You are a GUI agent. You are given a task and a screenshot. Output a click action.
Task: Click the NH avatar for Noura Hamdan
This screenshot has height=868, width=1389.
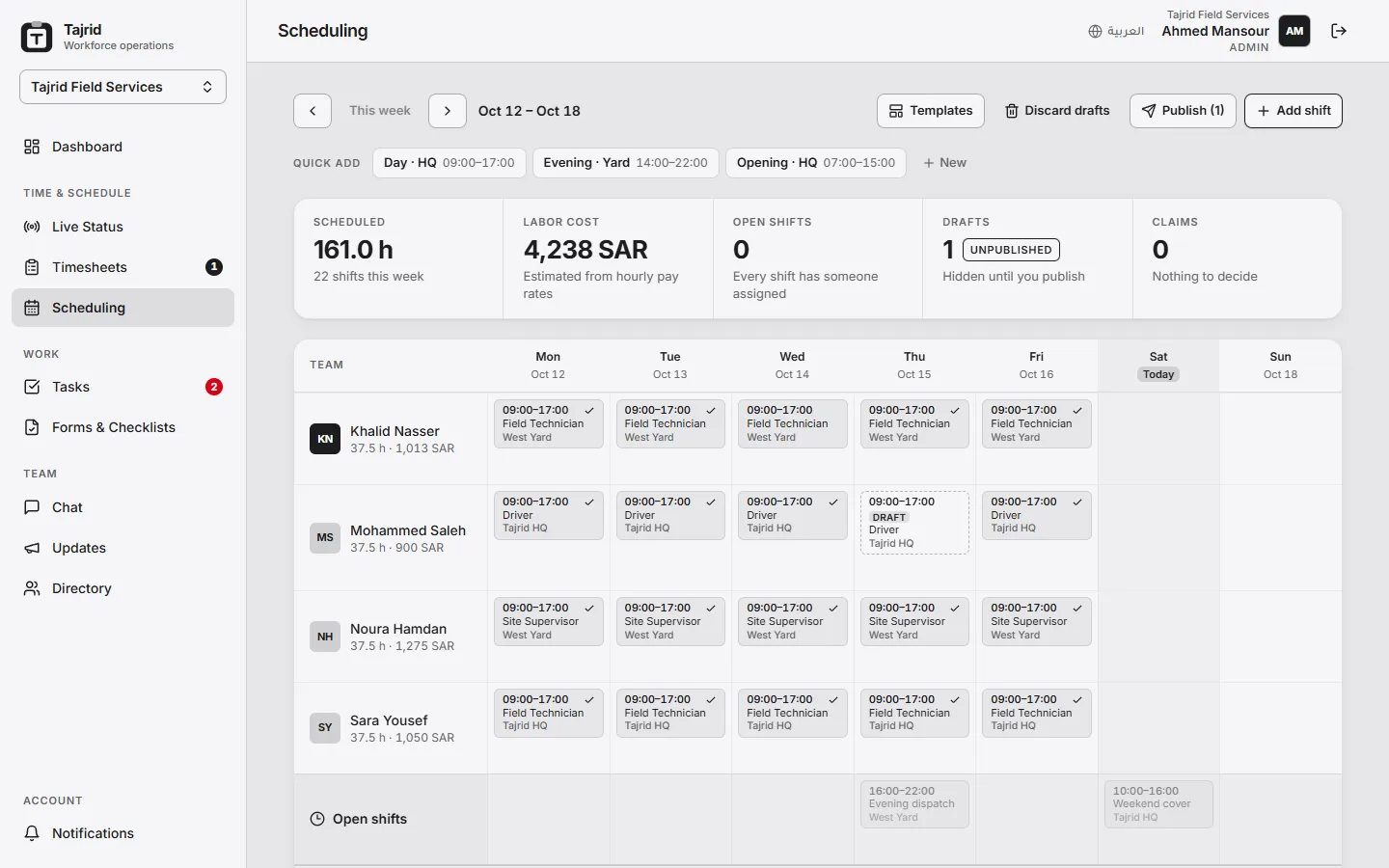(x=325, y=637)
